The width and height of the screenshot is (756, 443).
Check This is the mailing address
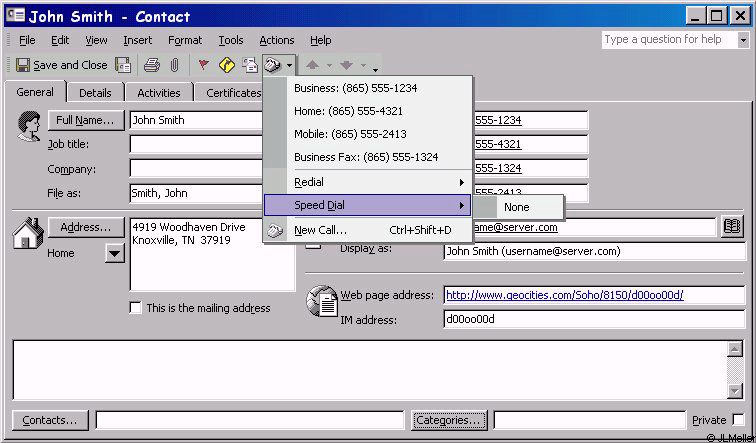[x=135, y=308]
